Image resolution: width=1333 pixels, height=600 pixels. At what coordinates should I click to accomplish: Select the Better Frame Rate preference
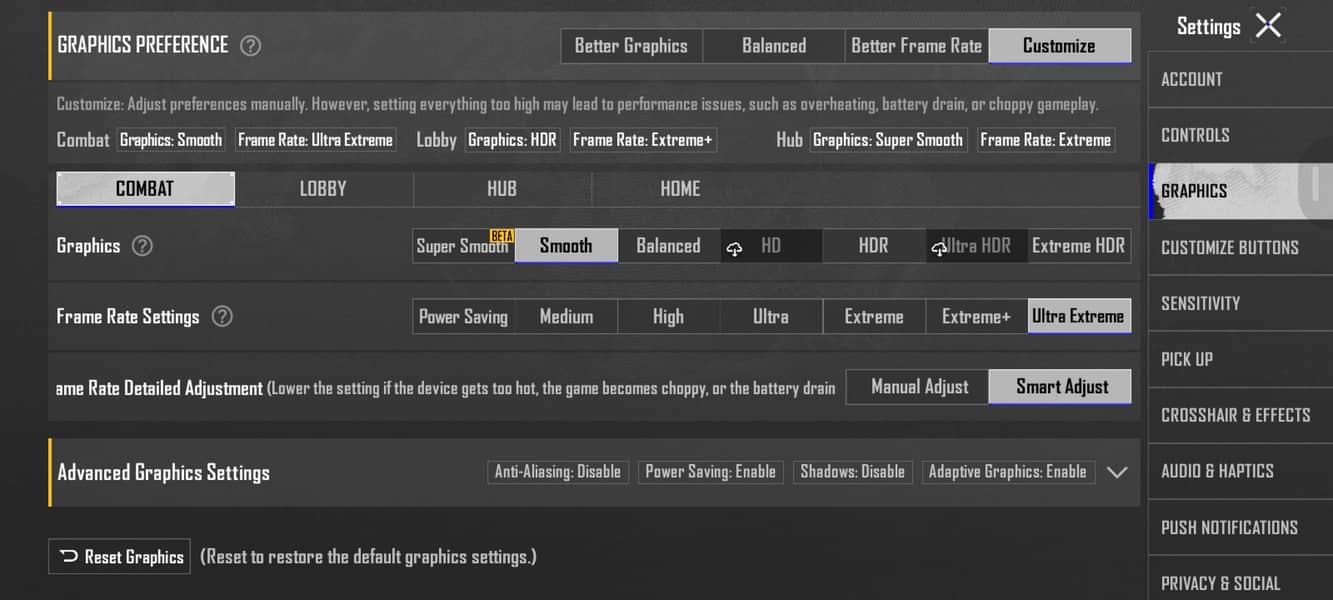click(917, 46)
